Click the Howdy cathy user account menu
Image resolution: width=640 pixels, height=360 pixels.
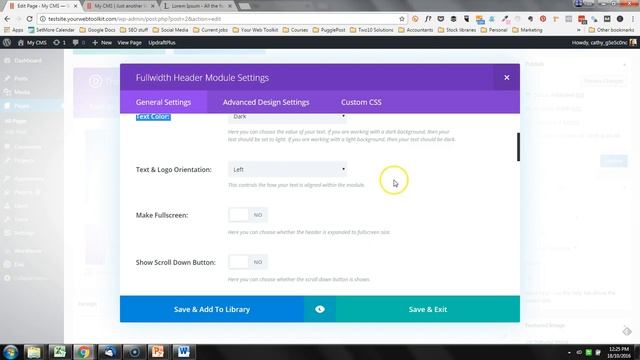(604, 42)
